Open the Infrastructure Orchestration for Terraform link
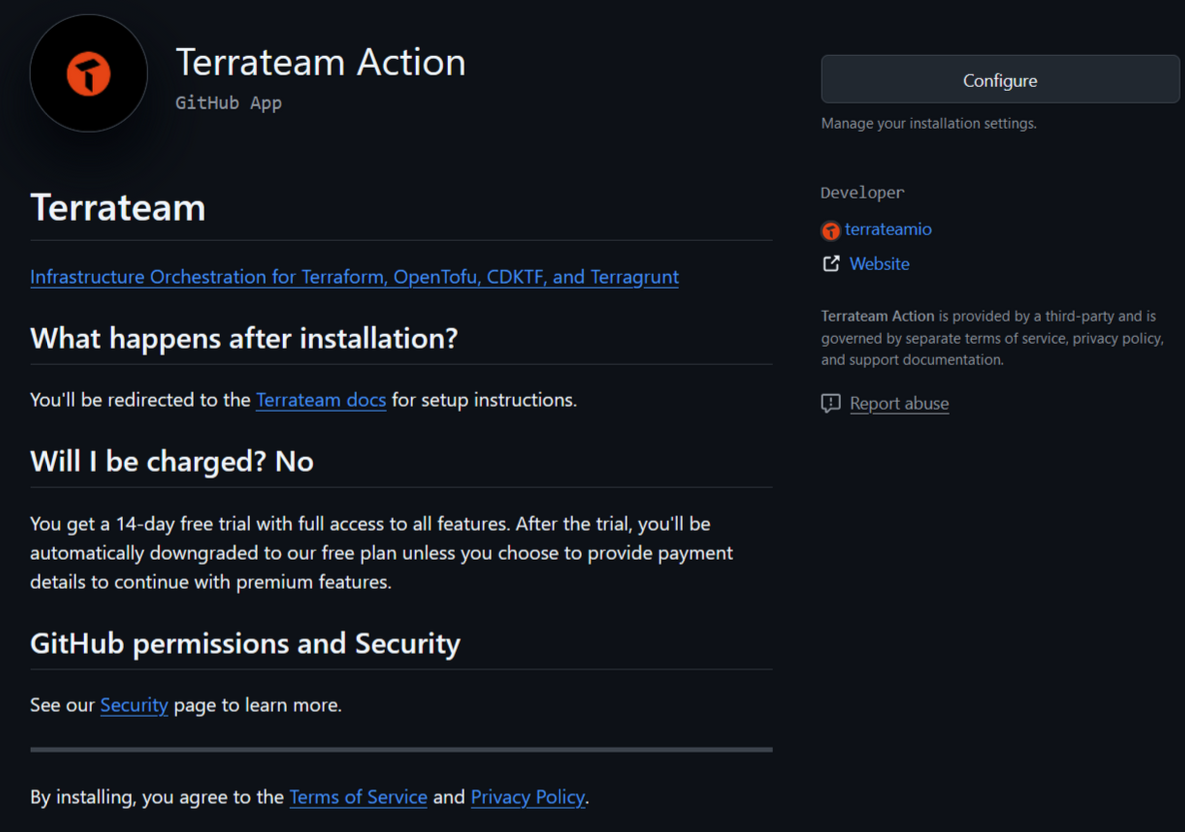 (354, 277)
